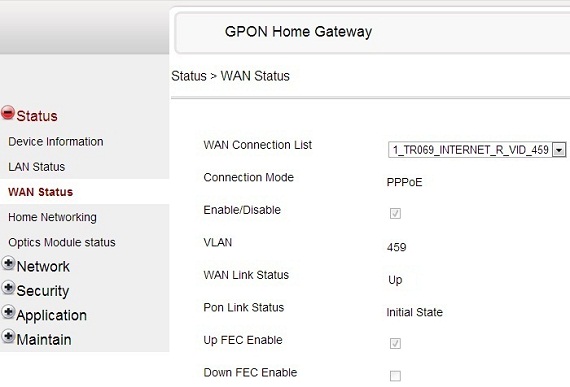
Task: Click the Security section heading
Action: coord(43,291)
